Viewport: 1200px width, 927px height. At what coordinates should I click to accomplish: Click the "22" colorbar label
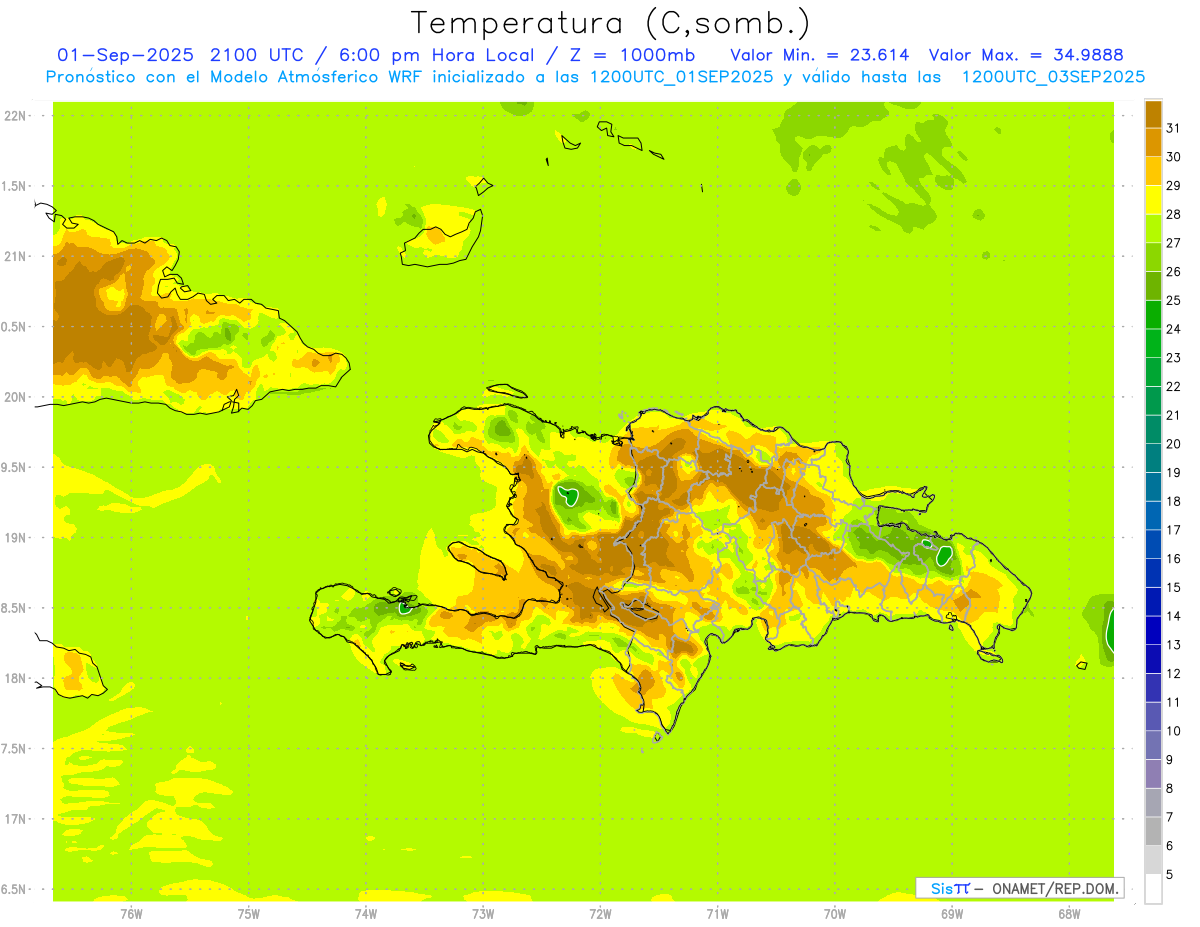pos(1173,386)
